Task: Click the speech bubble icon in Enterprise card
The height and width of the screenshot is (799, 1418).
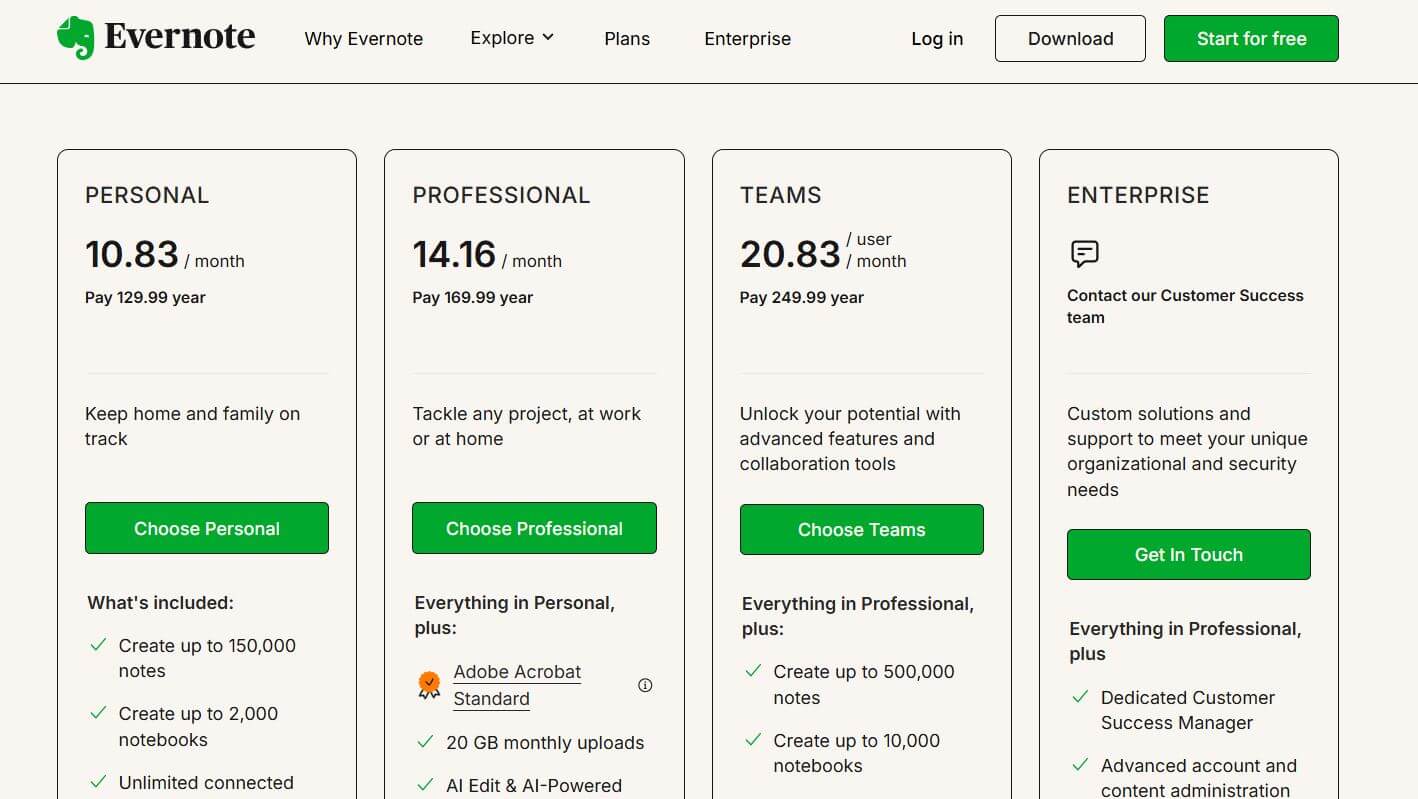Action: 1084,254
